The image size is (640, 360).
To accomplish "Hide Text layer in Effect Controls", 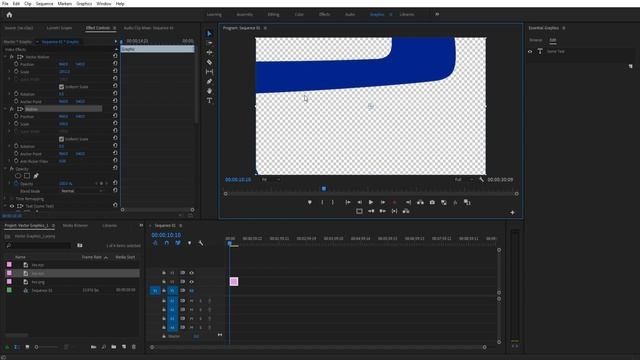I will [x=12, y=206].
